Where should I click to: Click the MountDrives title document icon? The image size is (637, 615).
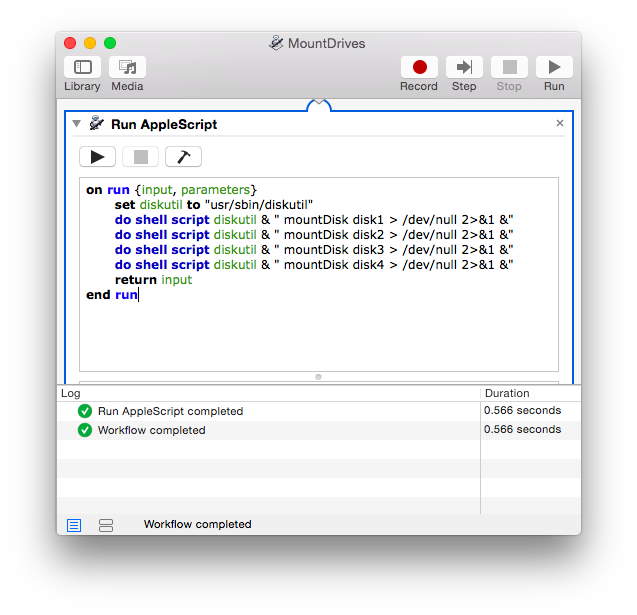[x=276, y=43]
